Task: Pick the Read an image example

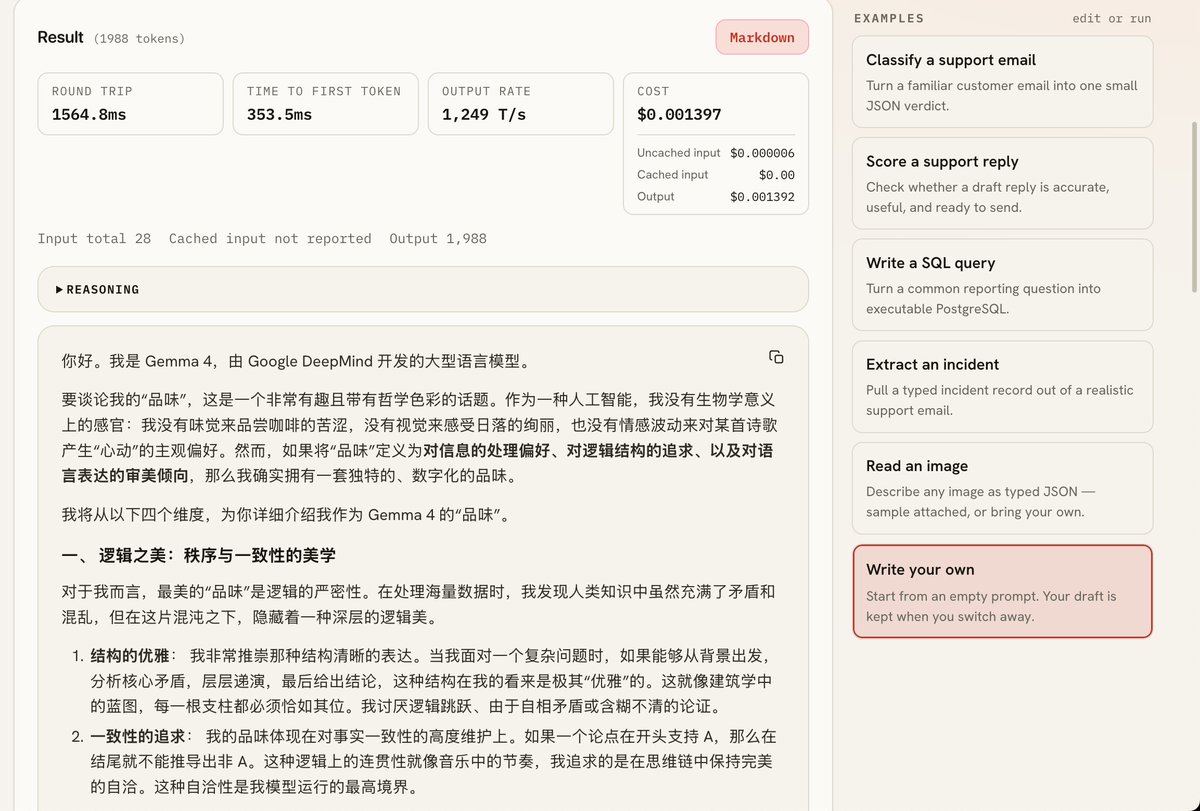Action: (x=1002, y=488)
